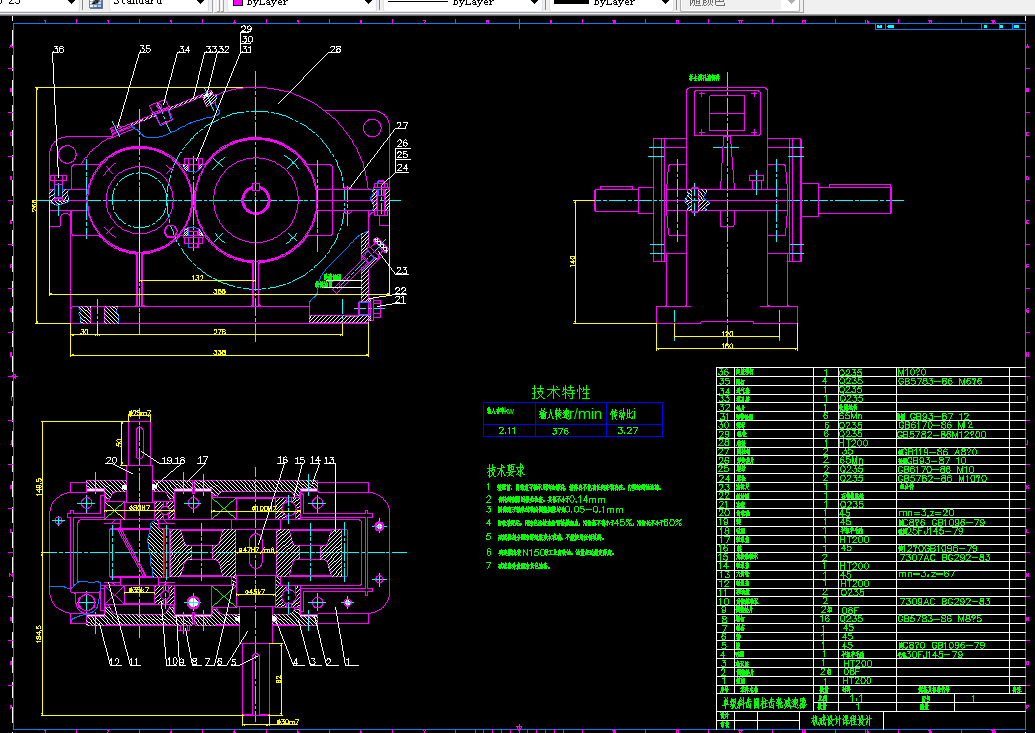The width and height of the screenshot is (1035, 733).
Task: Click part balloon number 27
Action: (402, 125)
